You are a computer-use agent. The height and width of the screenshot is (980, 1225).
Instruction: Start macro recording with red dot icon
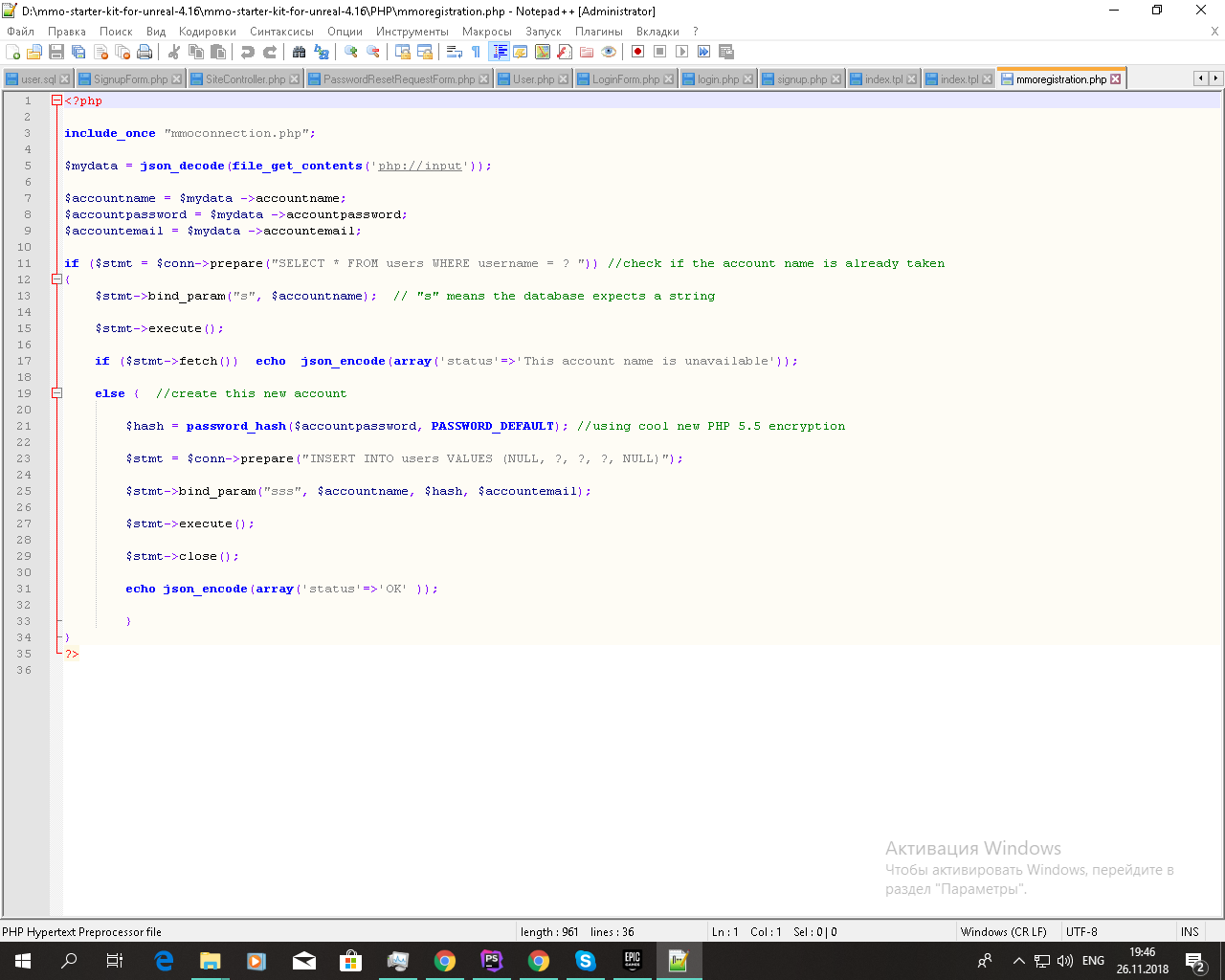pos(637,52)
